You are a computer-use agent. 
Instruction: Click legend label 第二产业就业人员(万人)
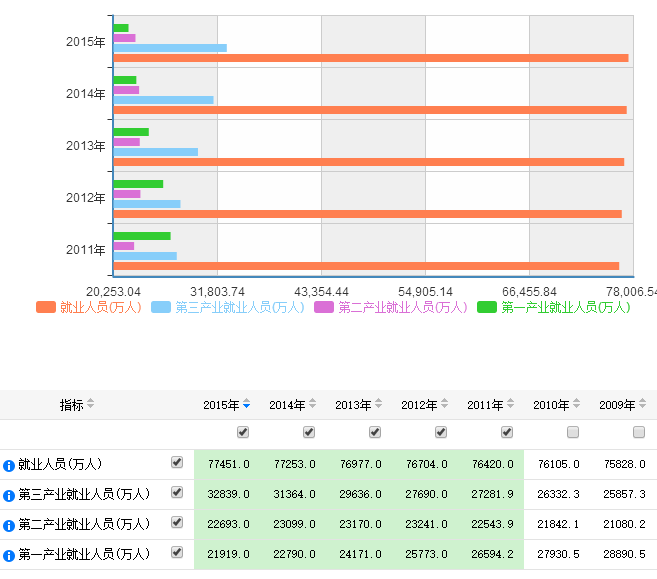403,307
